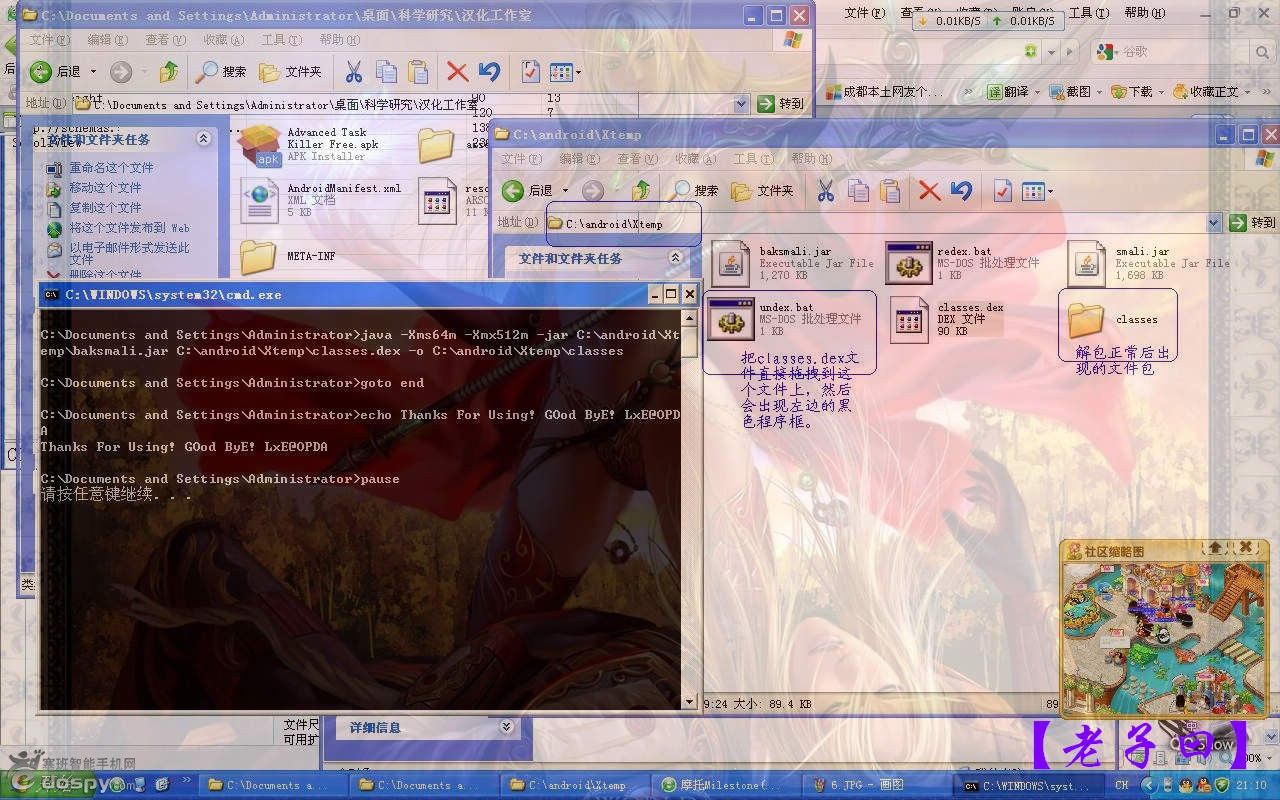Screen dimensions: 1280x800
Task: Expand the C:\android\Xtemp address bar dropdown
Action: click(1214, 223)
